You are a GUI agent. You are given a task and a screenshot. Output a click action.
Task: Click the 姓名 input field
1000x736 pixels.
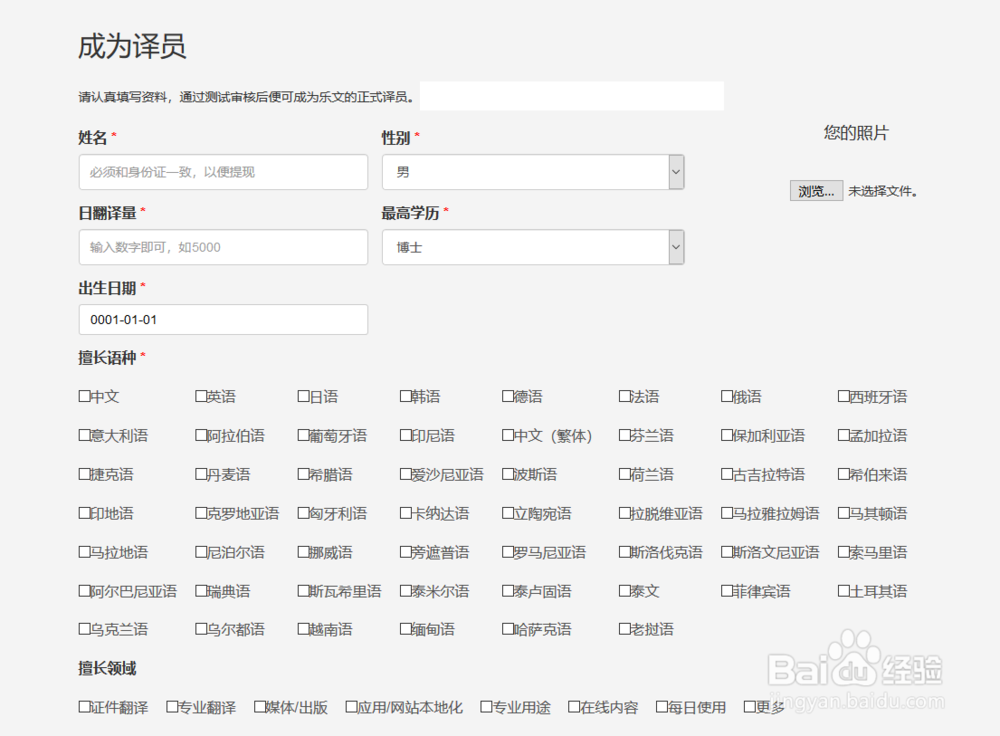pos(223,171)
